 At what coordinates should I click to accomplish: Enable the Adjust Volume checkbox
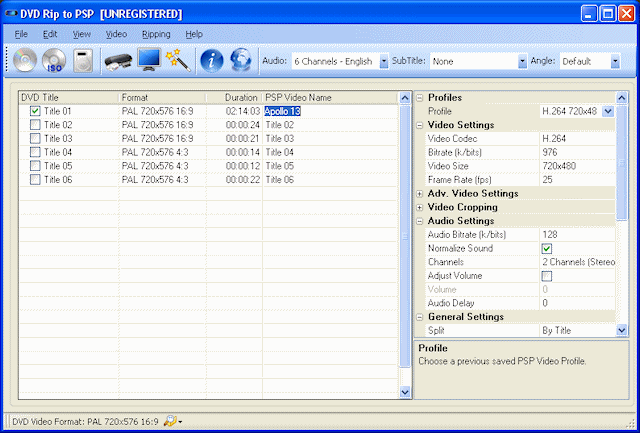click(x=547, y=276)
